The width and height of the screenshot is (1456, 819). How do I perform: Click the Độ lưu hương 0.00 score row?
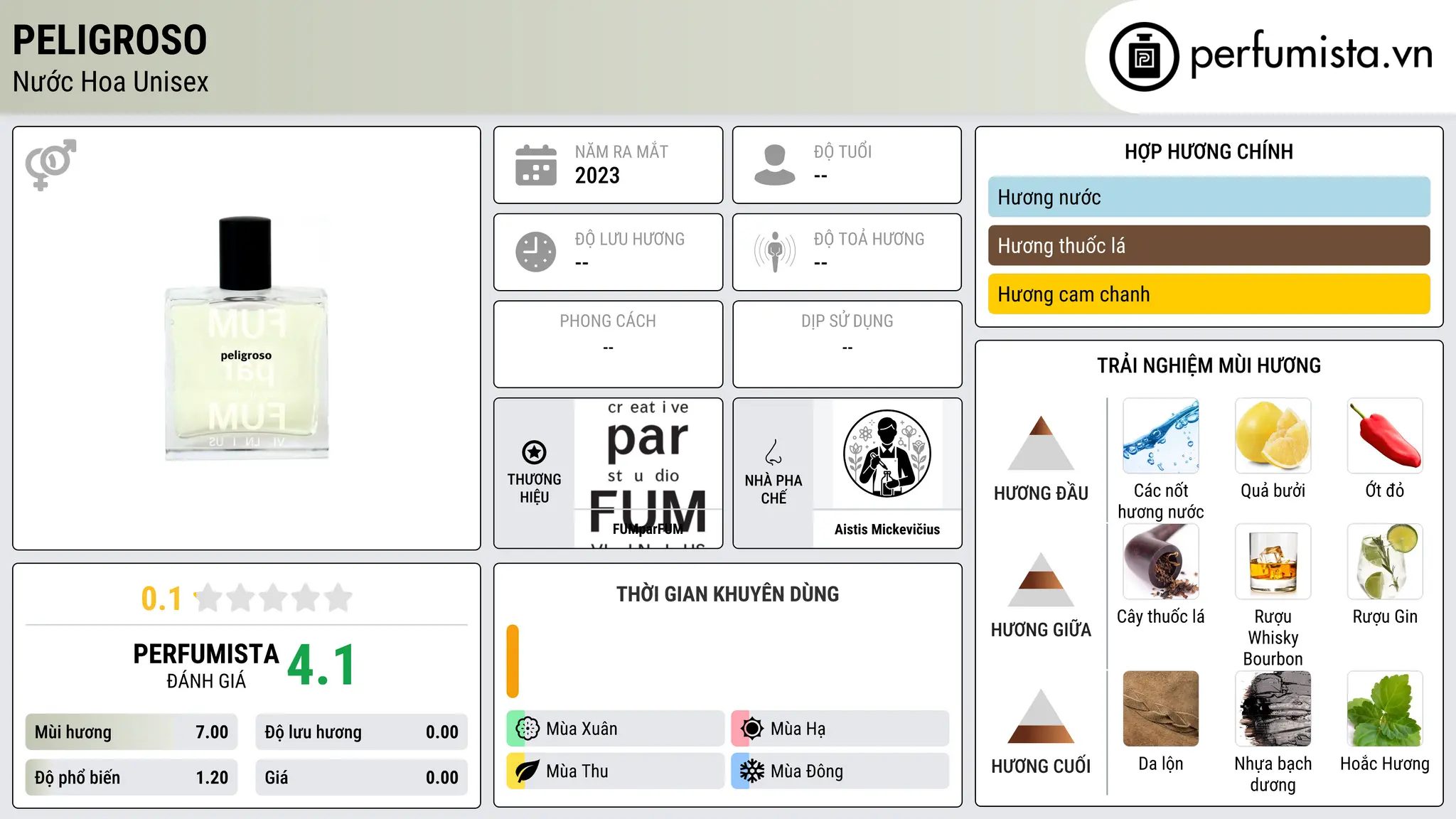pos(361,732)
